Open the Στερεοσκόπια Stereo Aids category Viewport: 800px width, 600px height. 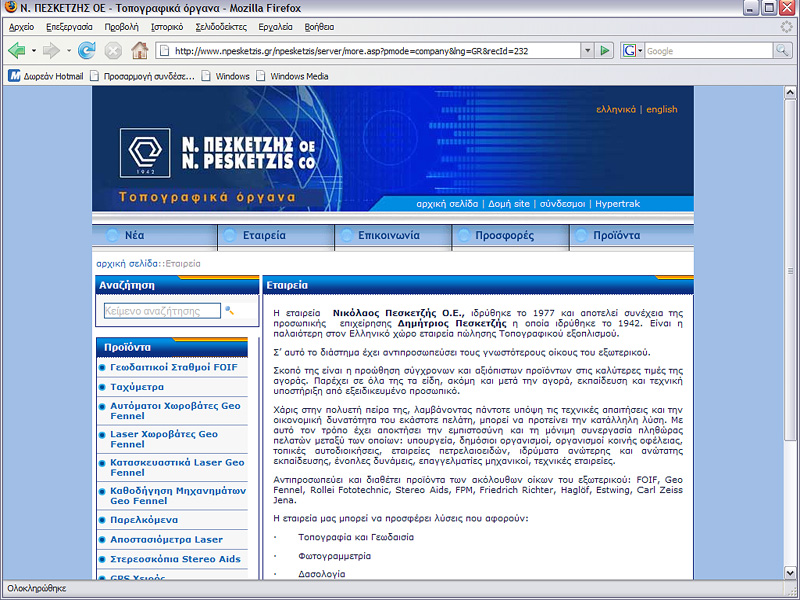(x=176, y=559)
